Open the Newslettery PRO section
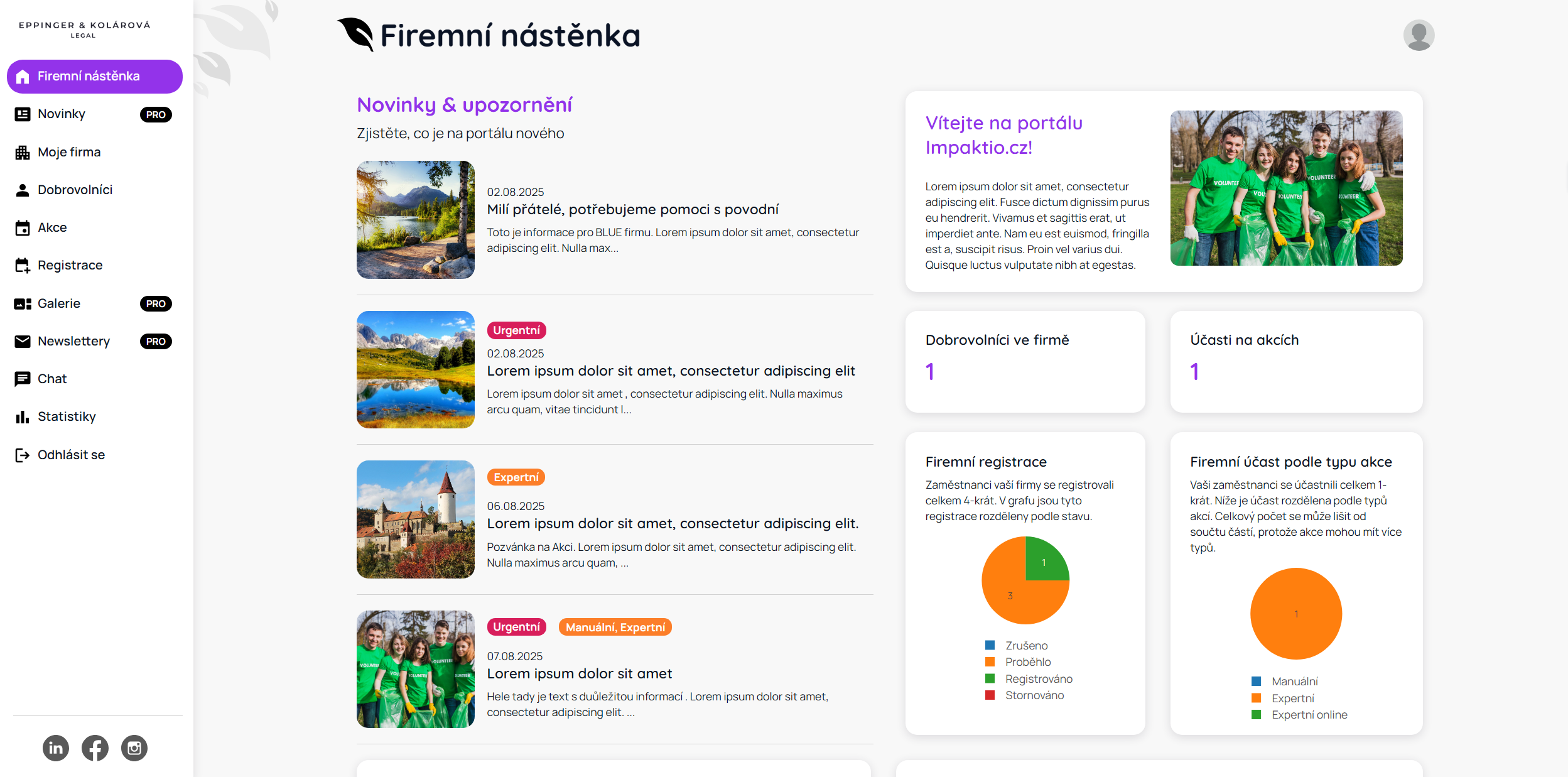1568x777 pixels. [x=73, y=341]
